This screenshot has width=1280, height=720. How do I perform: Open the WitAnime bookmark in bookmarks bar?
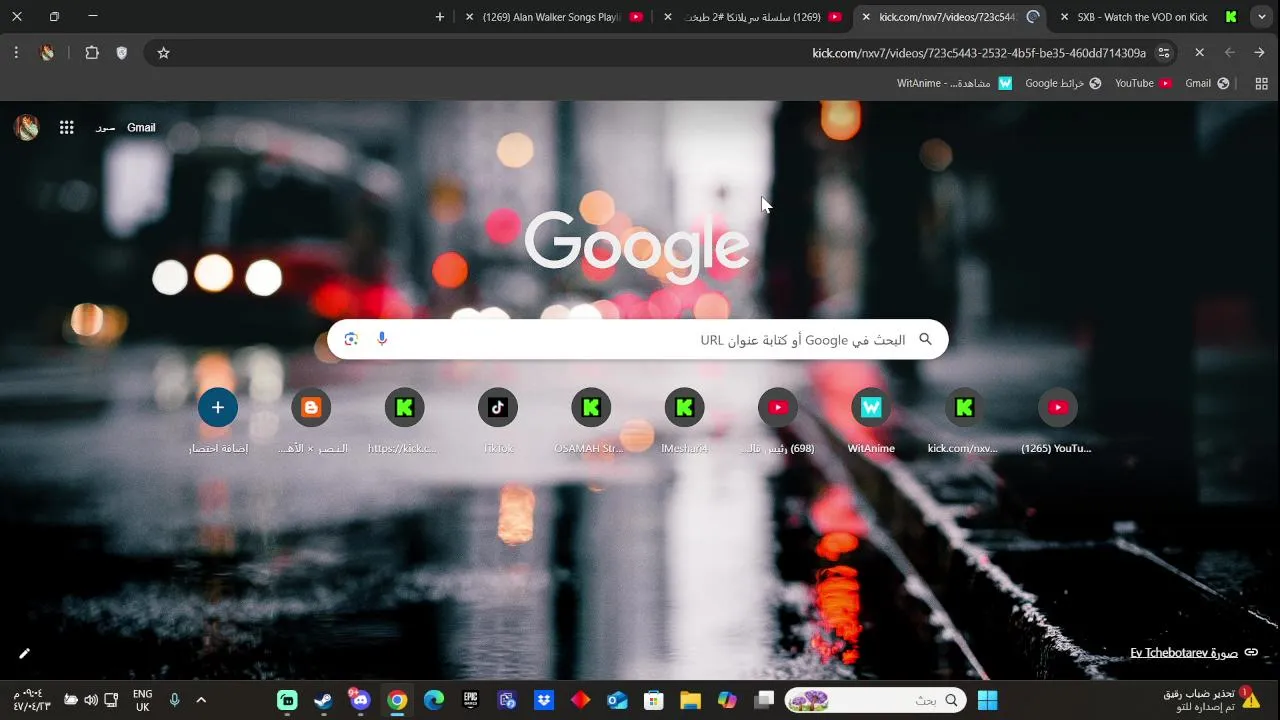click(x=954, y=83)
